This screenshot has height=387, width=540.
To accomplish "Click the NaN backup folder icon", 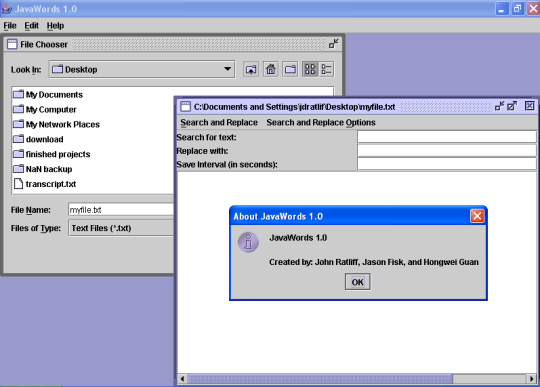I will pos(18,169).
